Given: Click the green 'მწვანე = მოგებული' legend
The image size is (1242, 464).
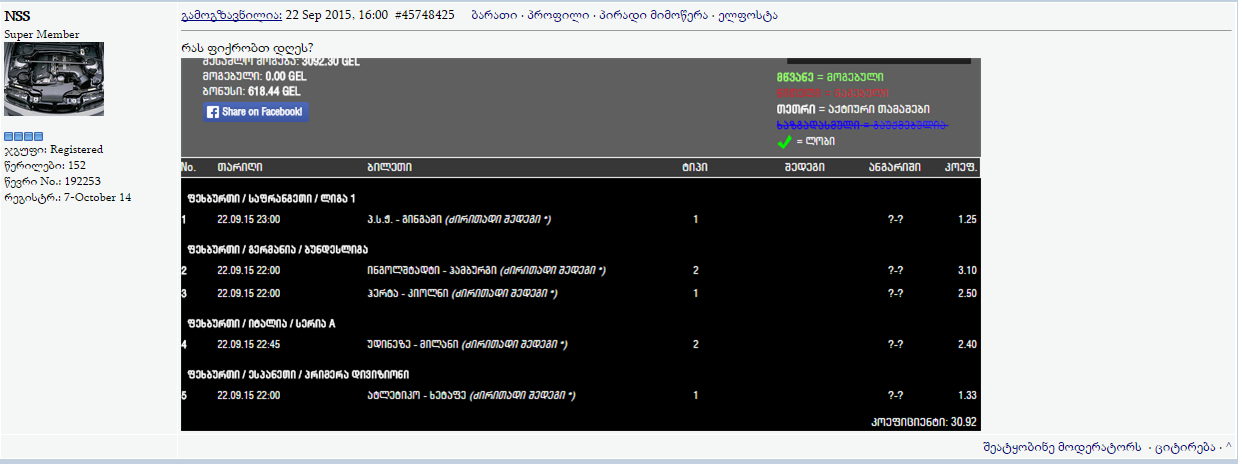Looking at the screenshot, I should (830, 77).
